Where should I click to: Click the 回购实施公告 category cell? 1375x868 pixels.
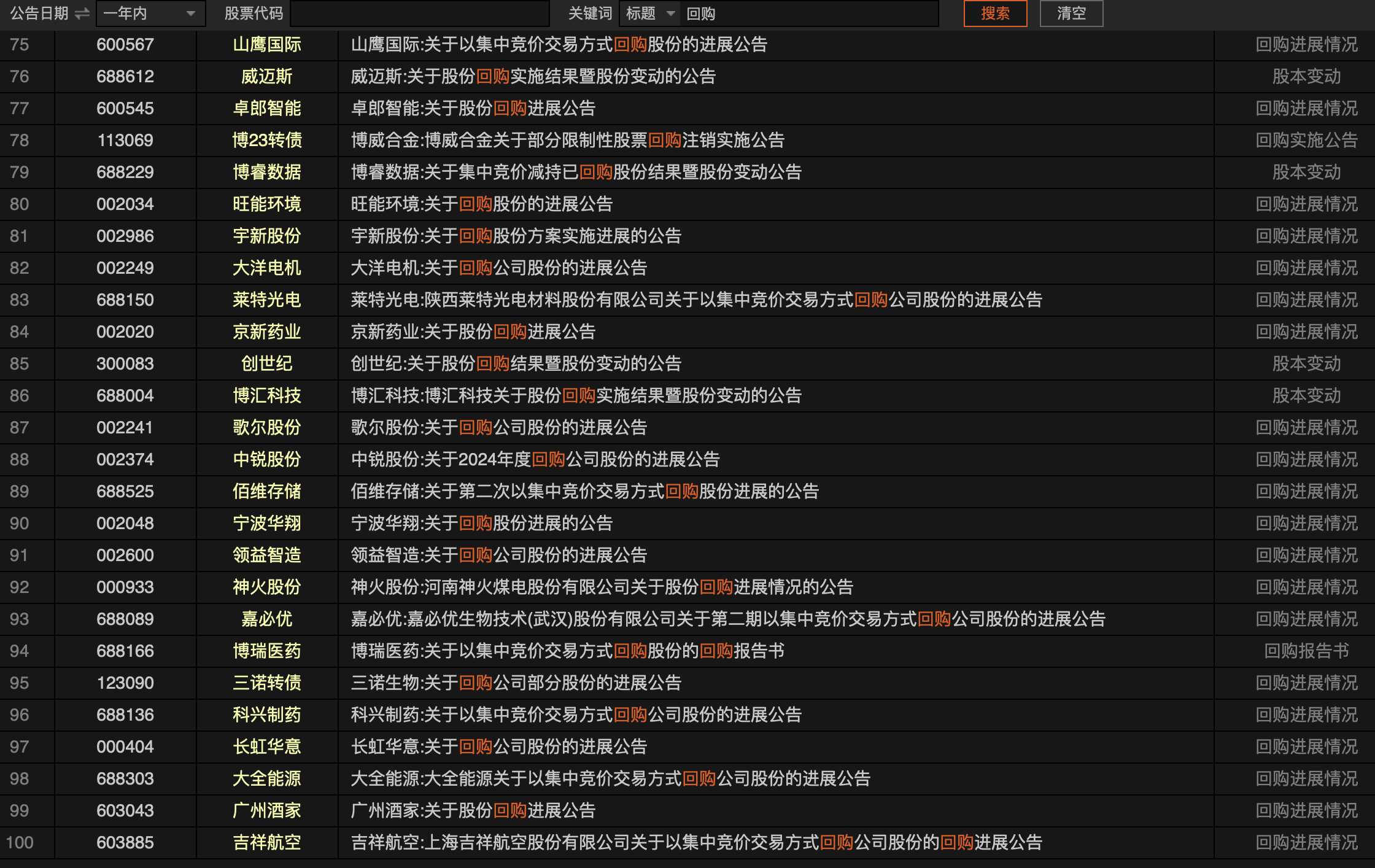point(1306,141)
